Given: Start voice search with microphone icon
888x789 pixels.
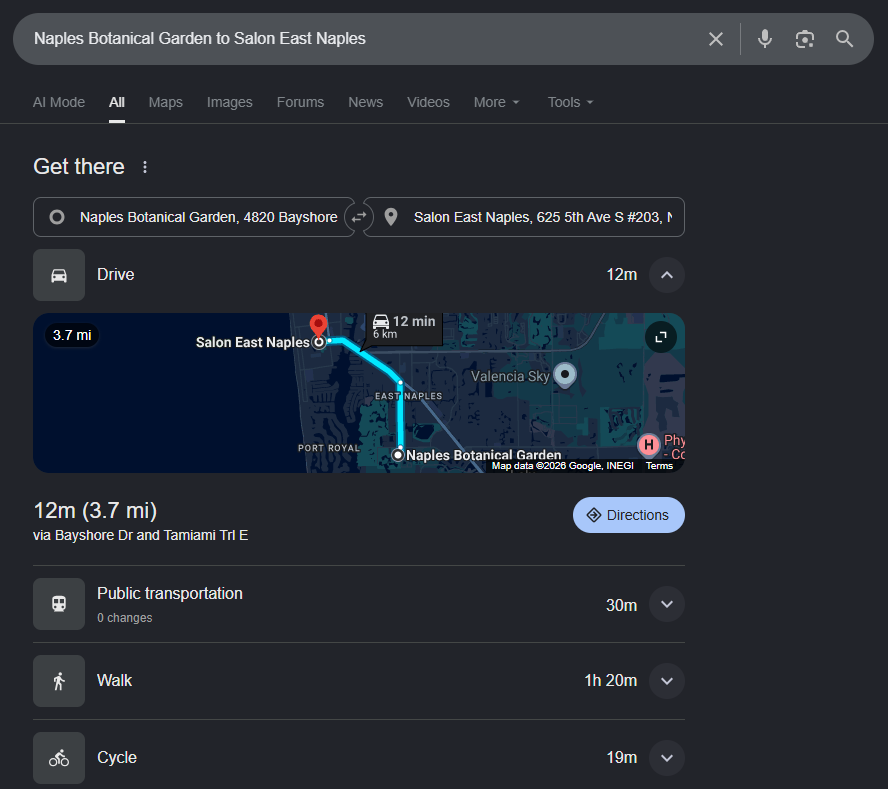Looking at the screenshot, I should click(x=765, y=39).
